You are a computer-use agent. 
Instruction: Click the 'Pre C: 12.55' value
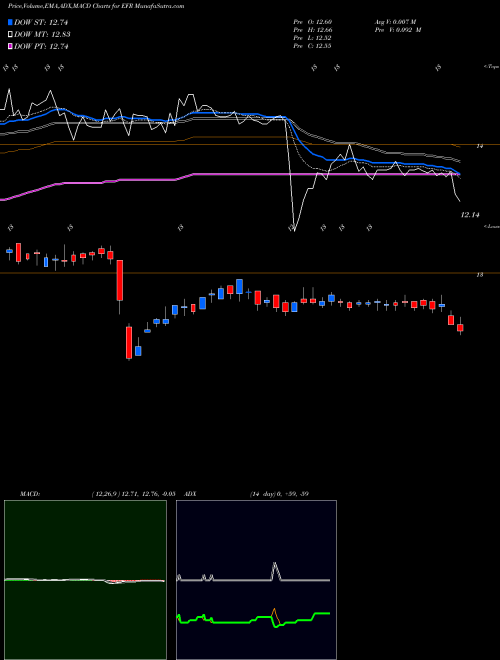(312, 46)
